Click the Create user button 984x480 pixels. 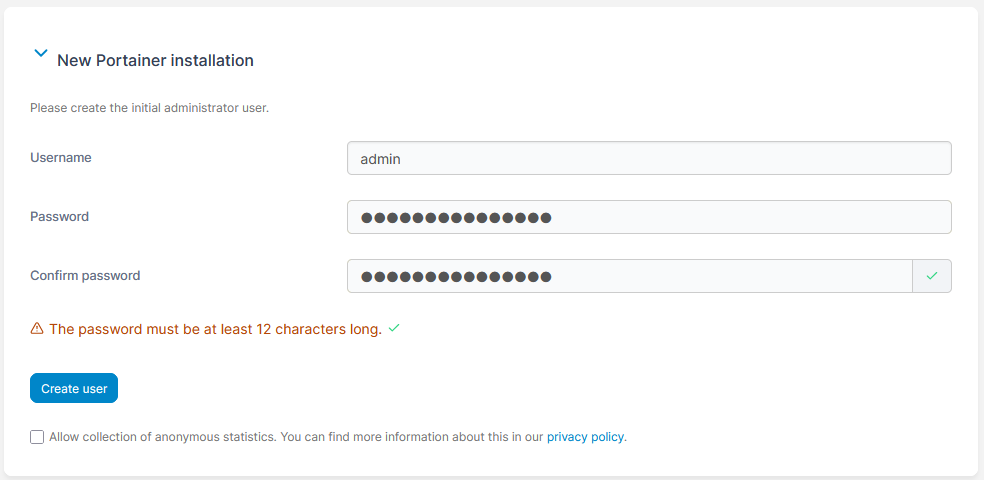coord(74,388)
